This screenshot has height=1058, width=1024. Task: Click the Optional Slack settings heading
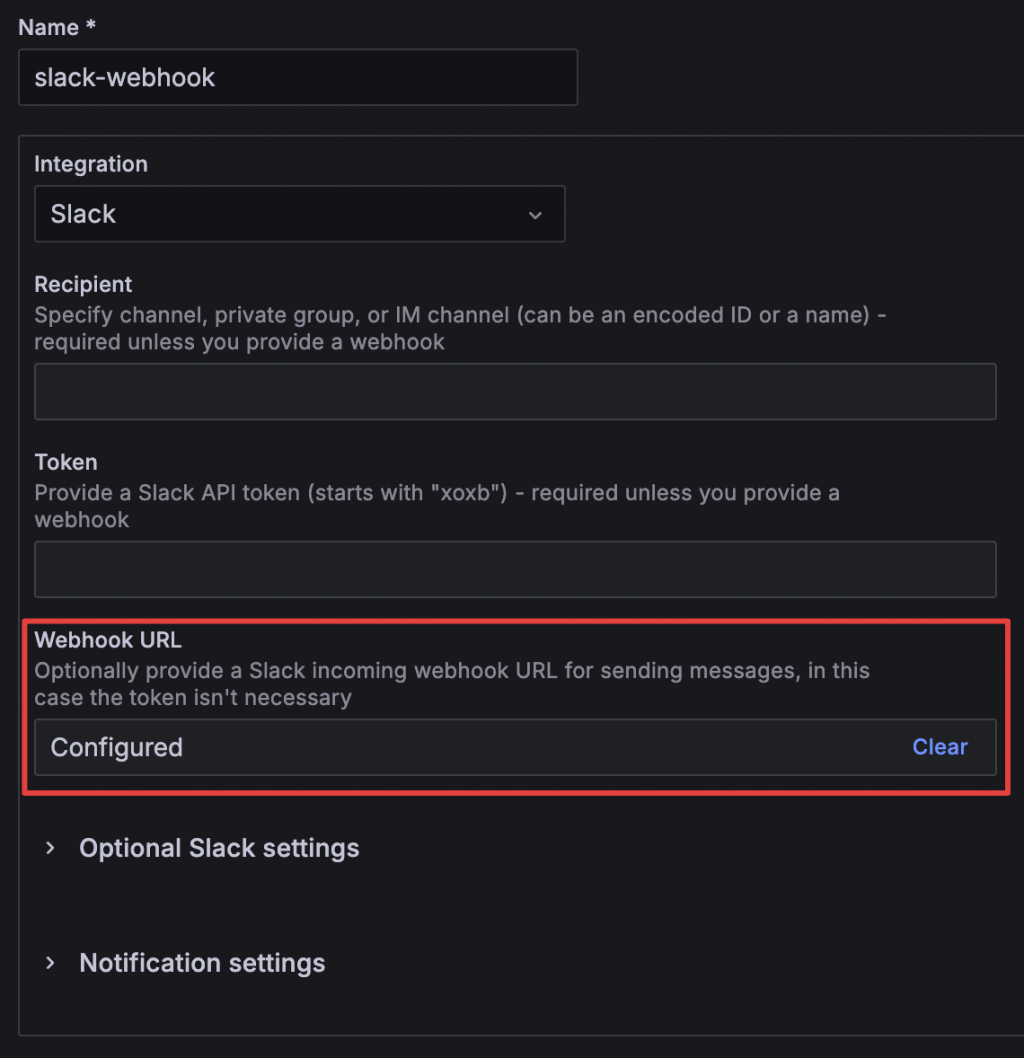(219, 849)
